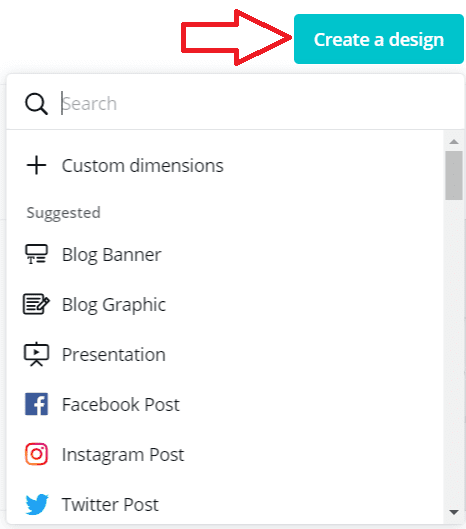The width and height of the screenshot is (466, 529).
Task: Select the Twitter Post text label
Action: 110,505
